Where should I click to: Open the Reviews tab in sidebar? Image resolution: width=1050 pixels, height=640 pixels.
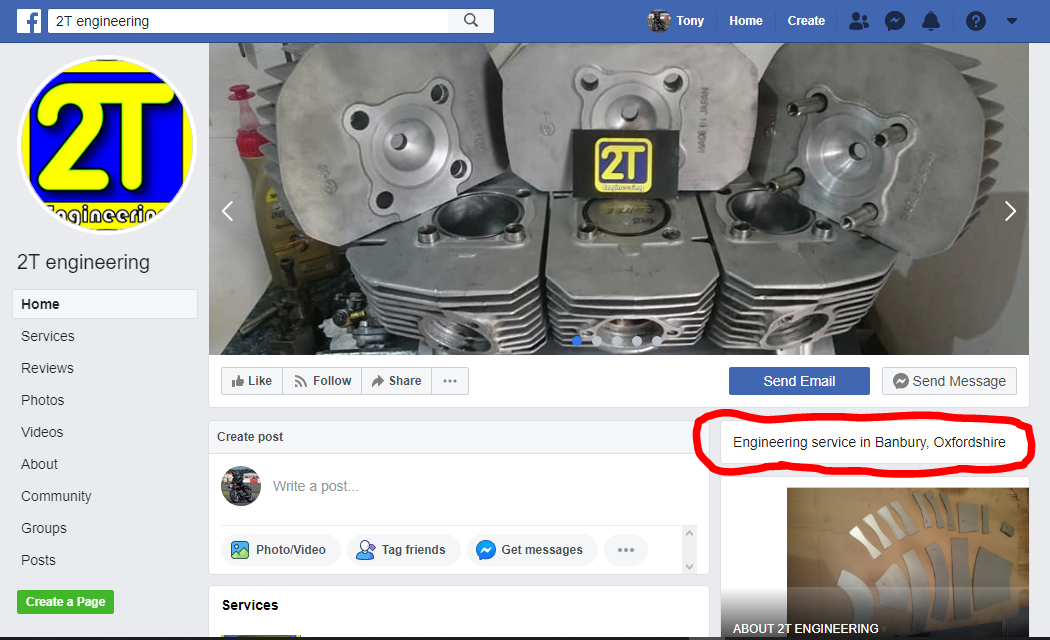coord(47,368)
